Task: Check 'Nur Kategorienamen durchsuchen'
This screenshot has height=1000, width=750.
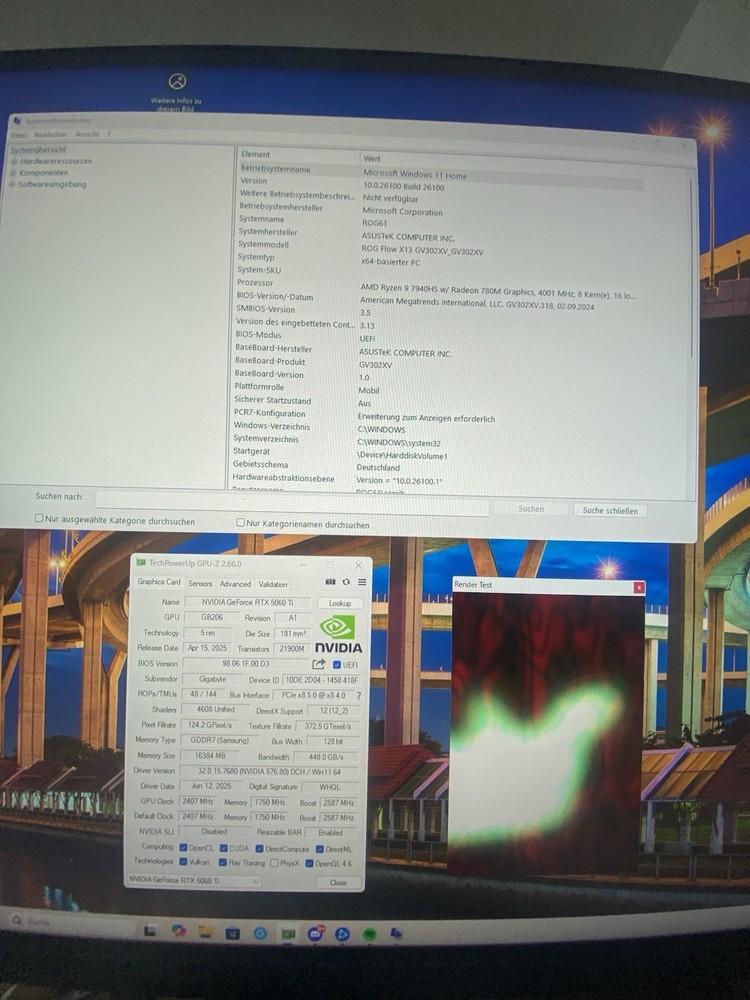Action: [x=240, y=522]
